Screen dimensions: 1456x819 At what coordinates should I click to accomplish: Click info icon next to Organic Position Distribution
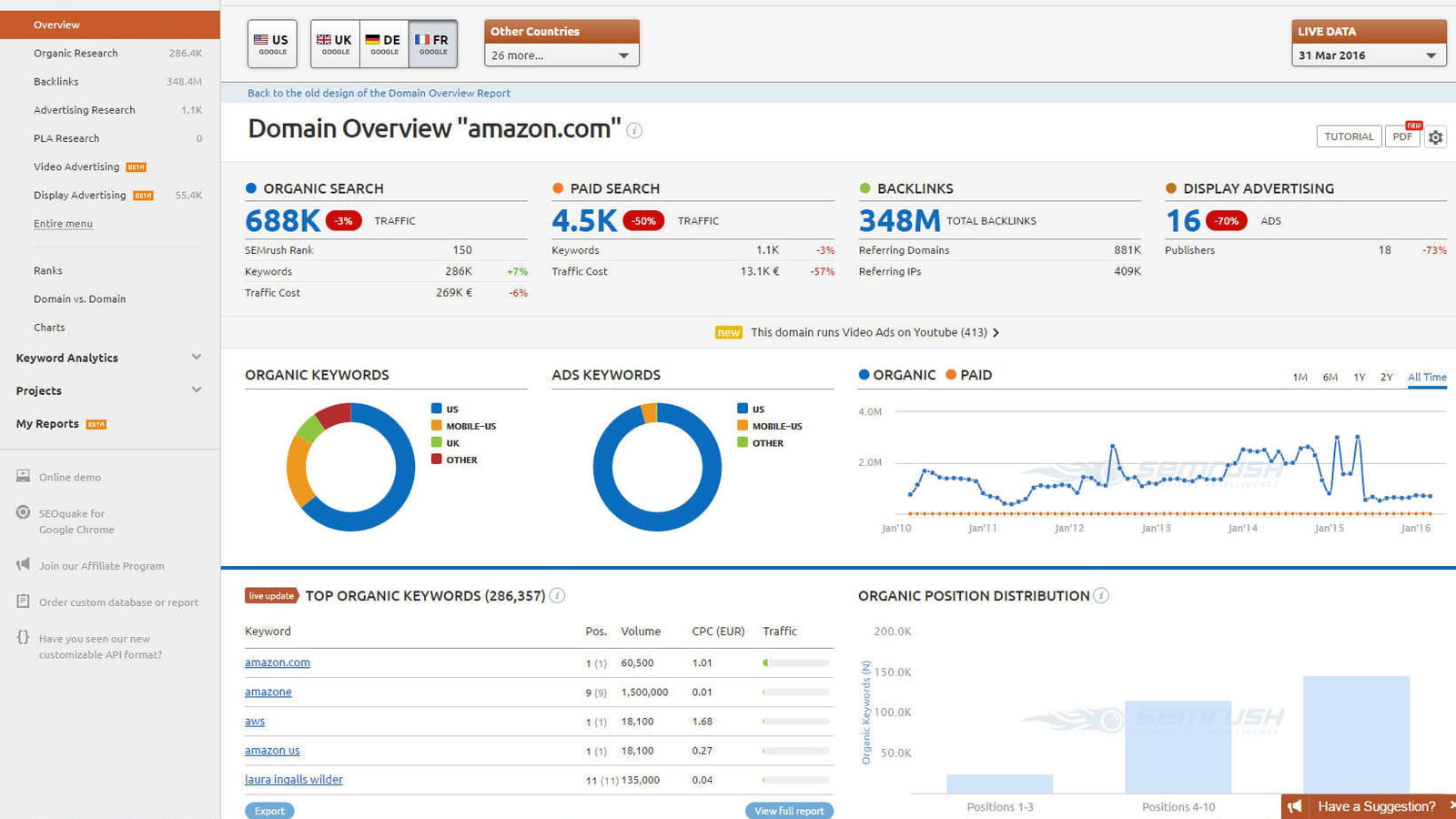tap(1100, 595)
